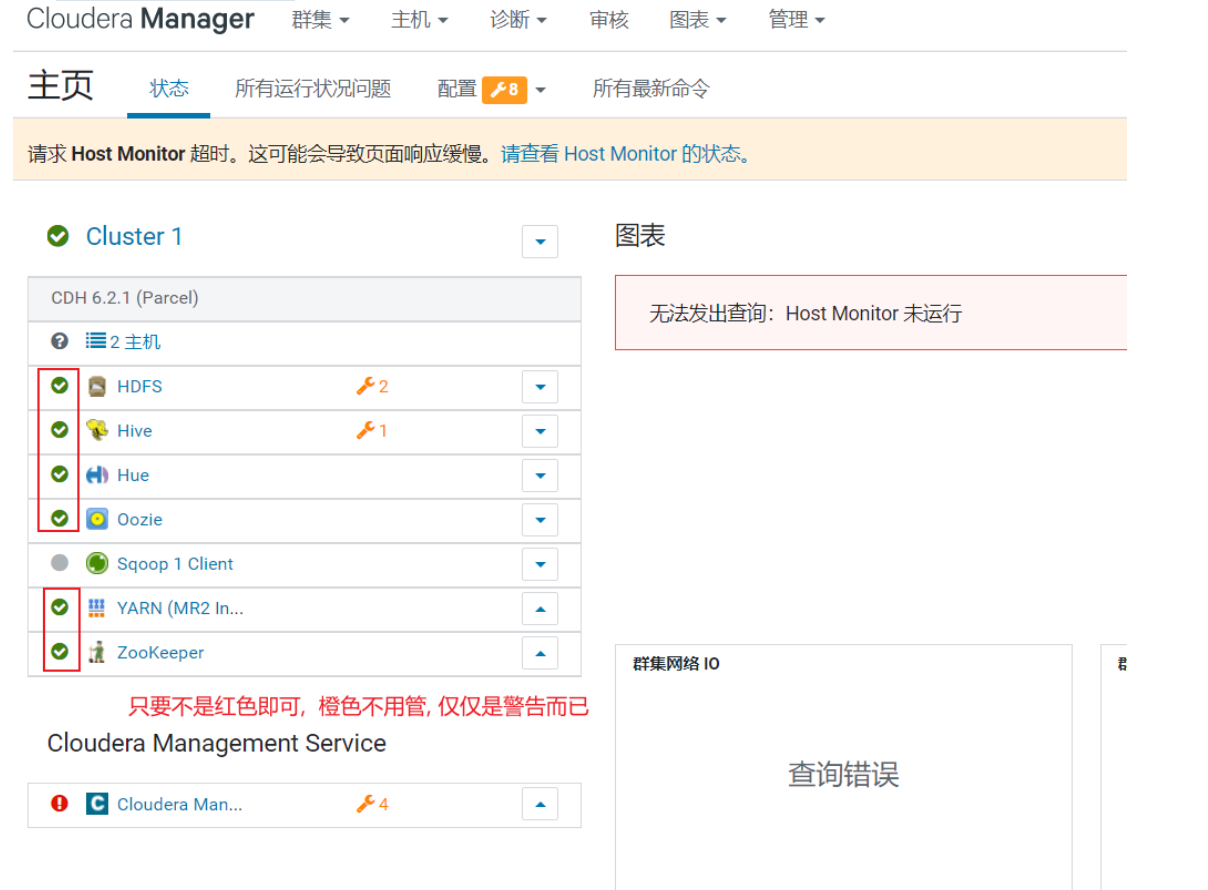The width and height of the screenshot is (1208, 890).
Task: Open the YARN actions dropdown
Action: pos(540,608)
